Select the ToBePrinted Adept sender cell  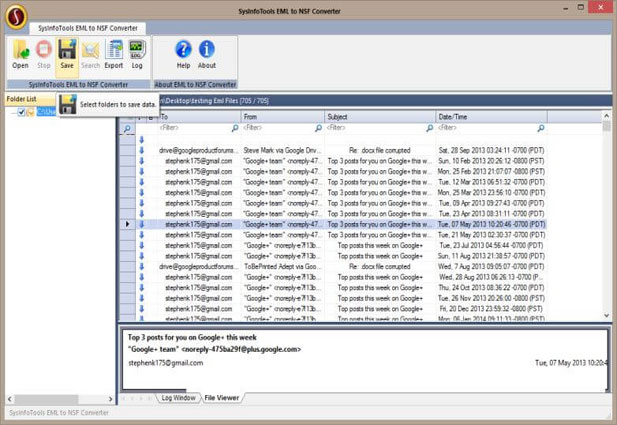[283, 266]
